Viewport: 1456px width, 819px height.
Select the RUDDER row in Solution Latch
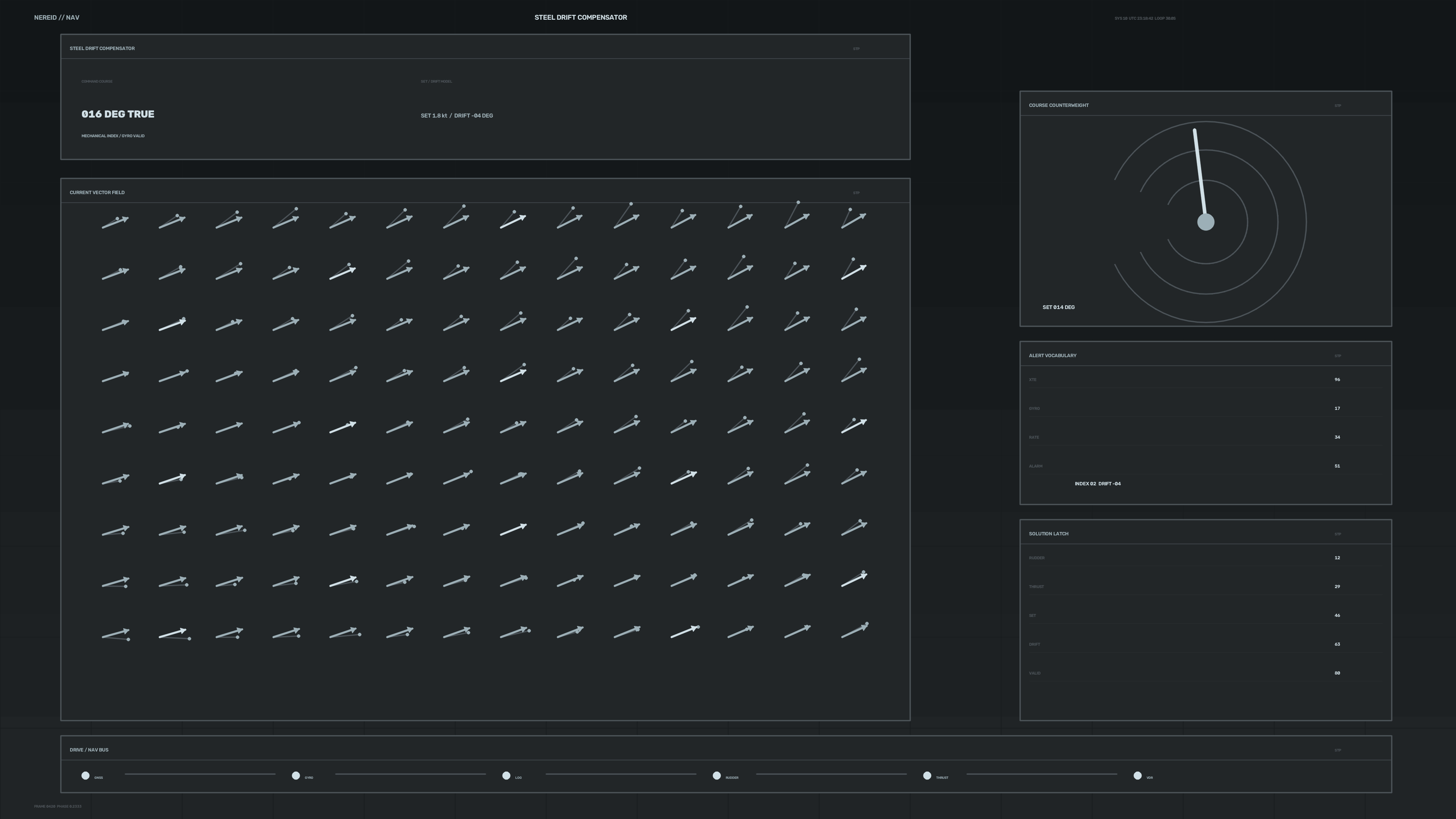click(x=1206, y=558)
